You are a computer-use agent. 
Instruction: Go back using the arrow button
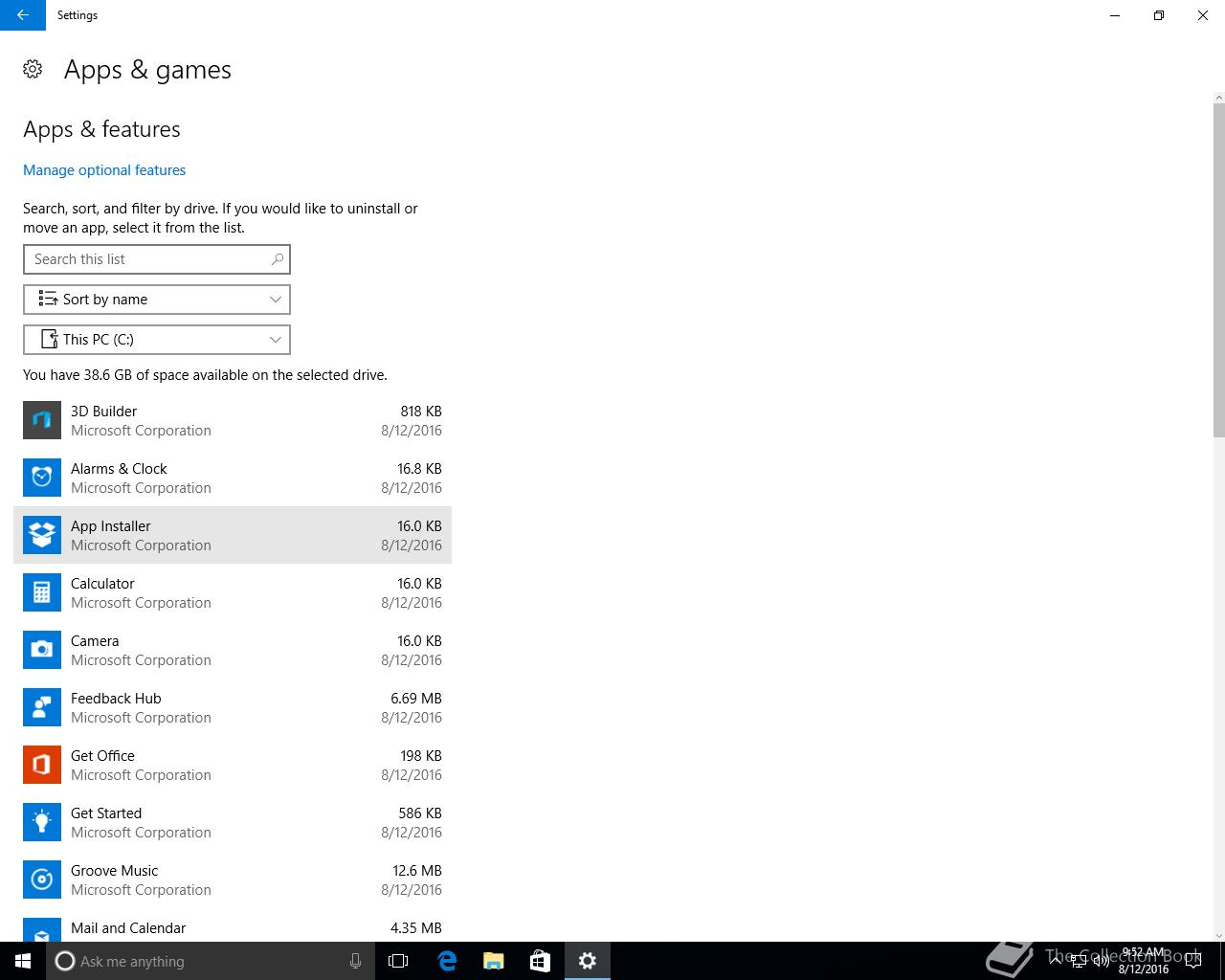click(x=23, y=15)
